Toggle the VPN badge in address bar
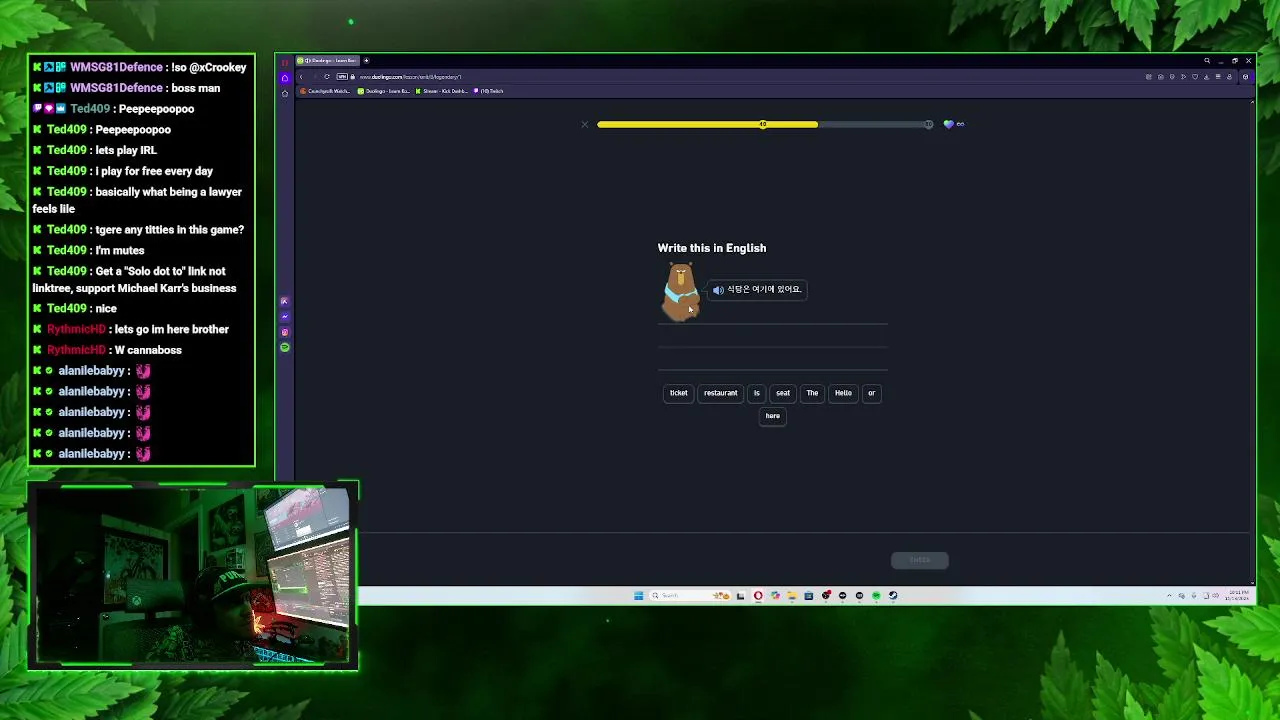 (342, 77)
